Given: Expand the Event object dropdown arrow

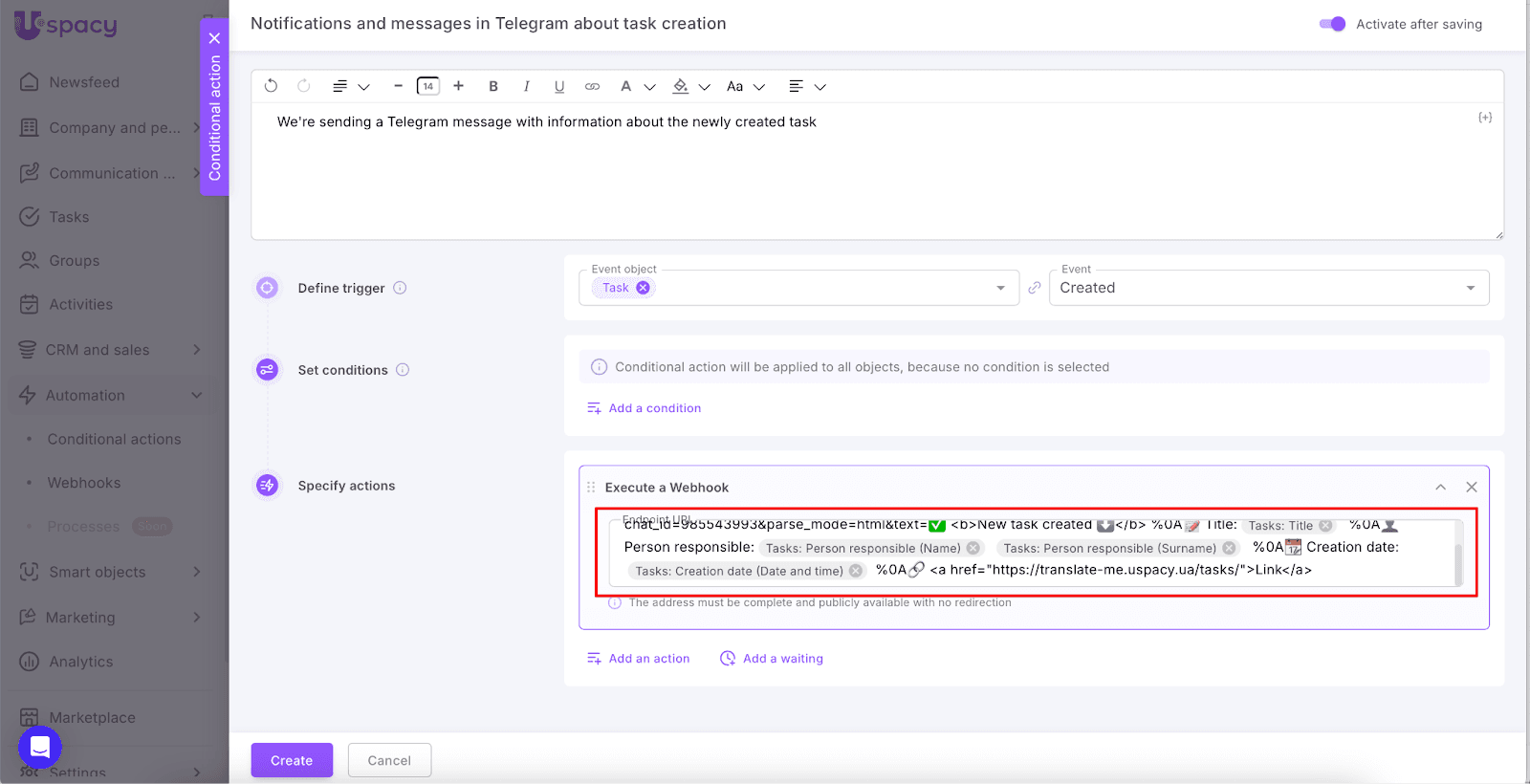Looking at the screenshot, I should point(1000,288).
